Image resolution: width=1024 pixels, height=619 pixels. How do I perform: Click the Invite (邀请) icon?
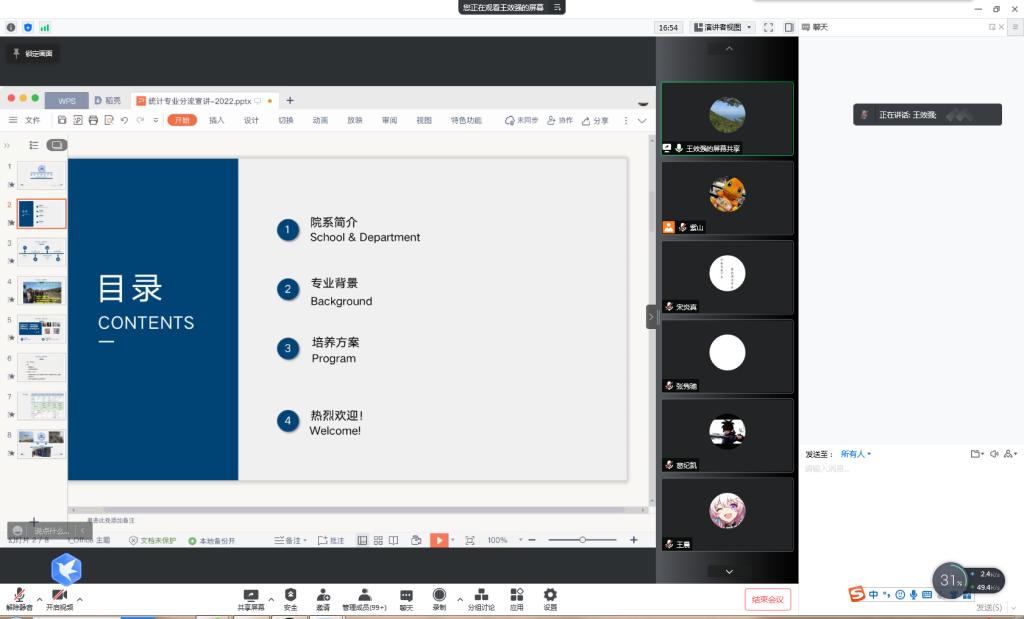click(x=323, y=597)
